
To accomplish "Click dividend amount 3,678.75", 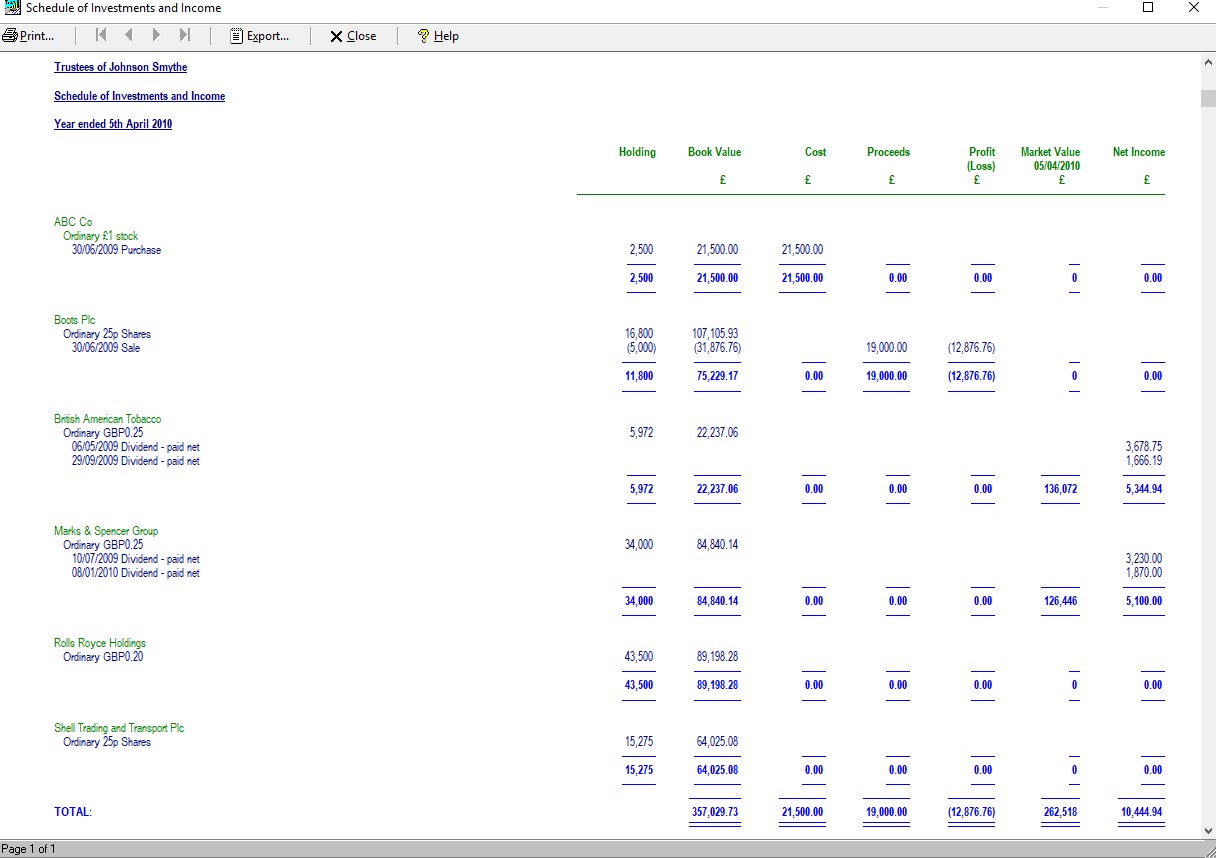I will click(1143, 447).
